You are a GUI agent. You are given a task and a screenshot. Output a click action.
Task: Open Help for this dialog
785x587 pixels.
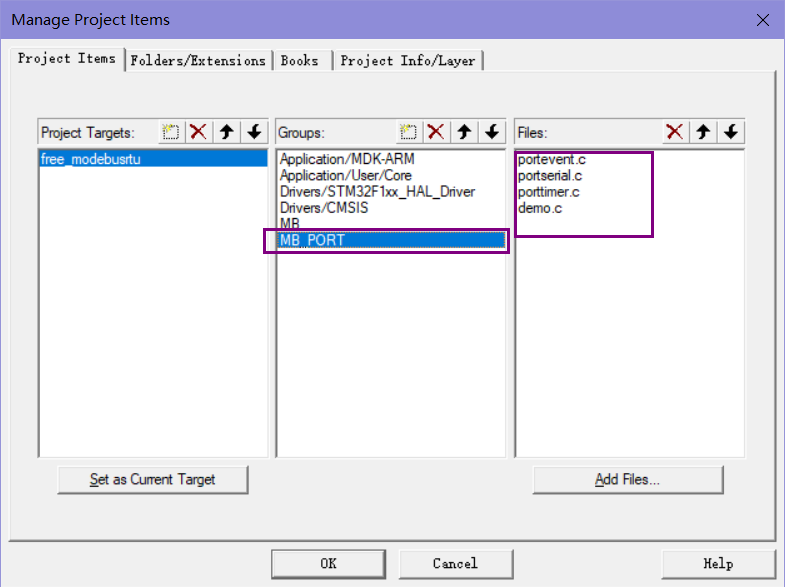[x=718, y=563]
